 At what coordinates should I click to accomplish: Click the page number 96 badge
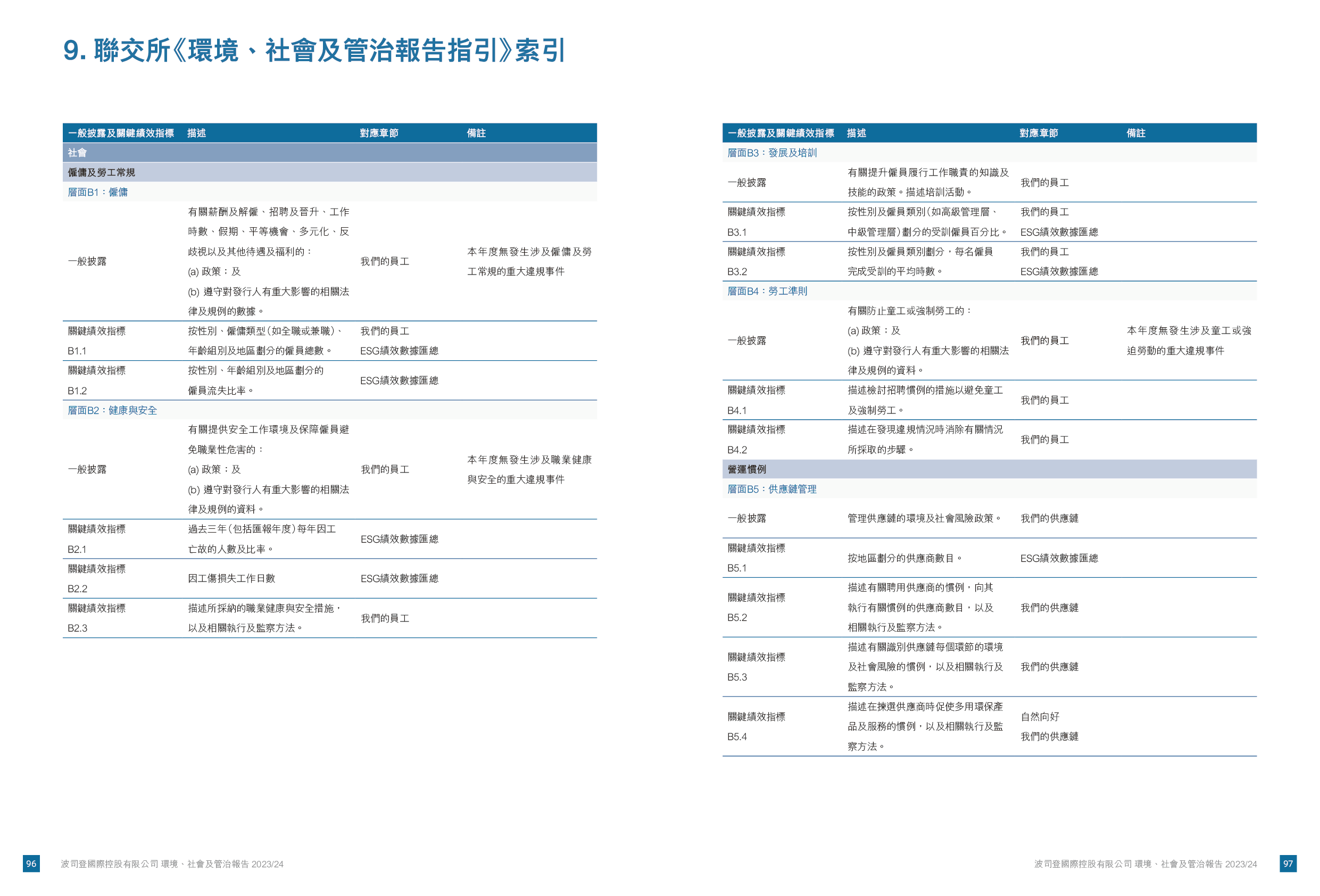pos(31,864)
